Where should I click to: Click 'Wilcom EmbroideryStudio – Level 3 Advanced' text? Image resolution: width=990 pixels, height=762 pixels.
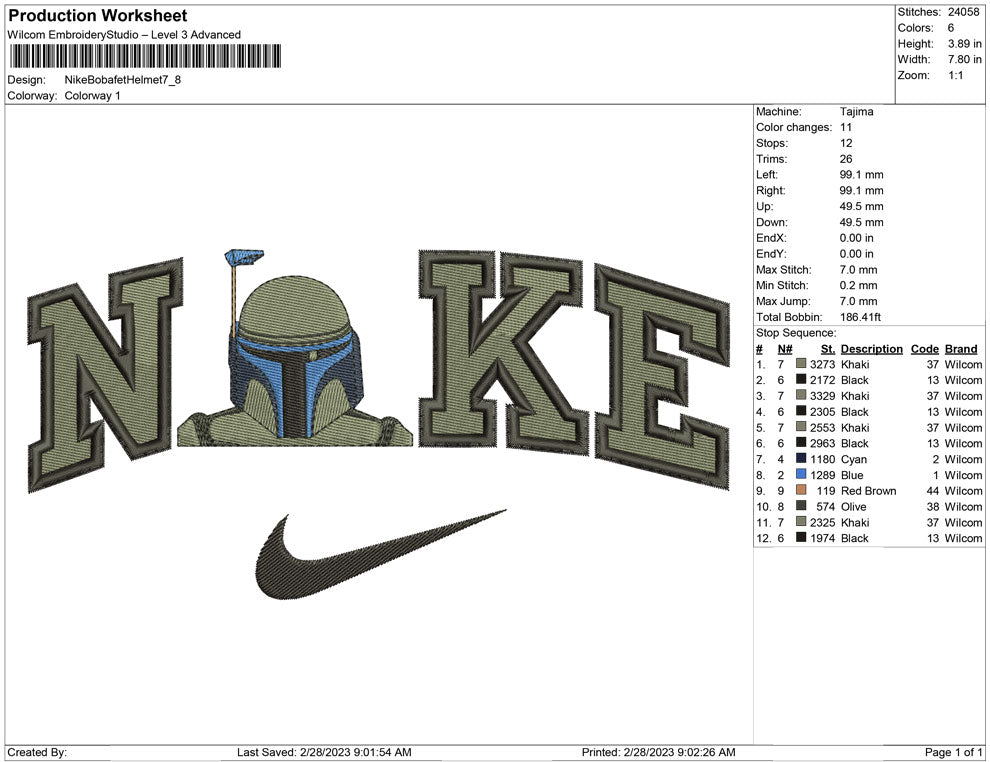point(124,35)
